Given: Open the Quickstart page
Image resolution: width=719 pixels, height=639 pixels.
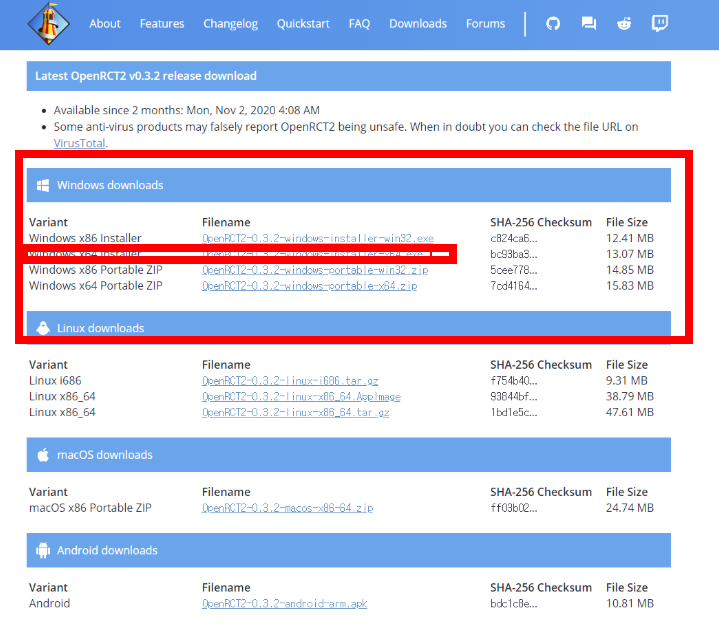Looking at the screenshot, I should (x=303, y=23).
